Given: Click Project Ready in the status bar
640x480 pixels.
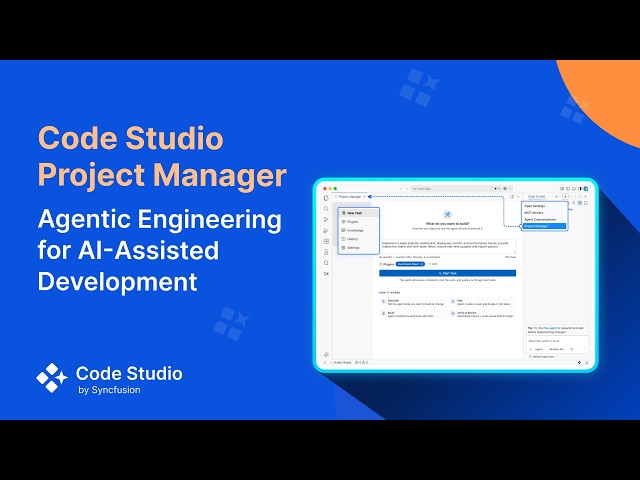Looking at the screenshot, I should [342, 362].
